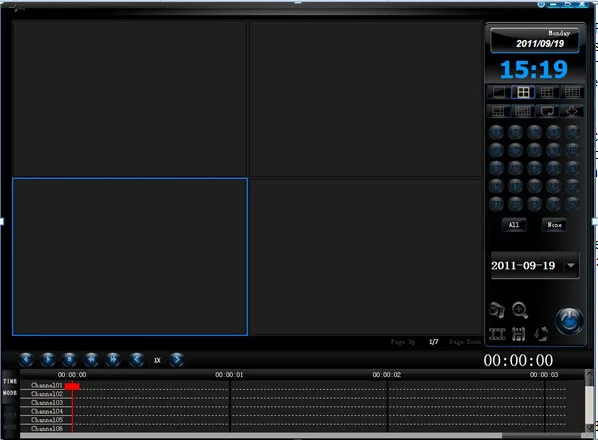The width and height of the screenshot is (598, 440).
Task: Stop playback with the stop button
Action: tap(69, 360)
